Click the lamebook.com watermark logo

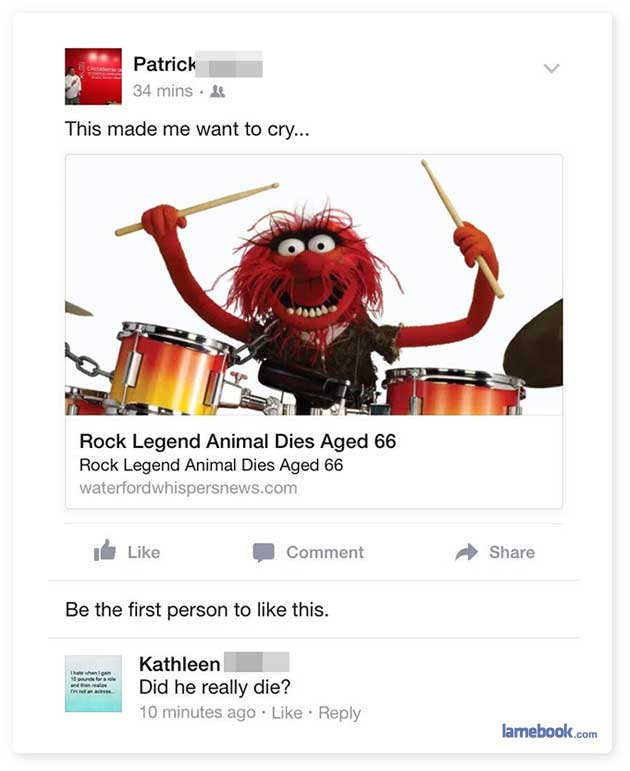(x=549, y=731)
